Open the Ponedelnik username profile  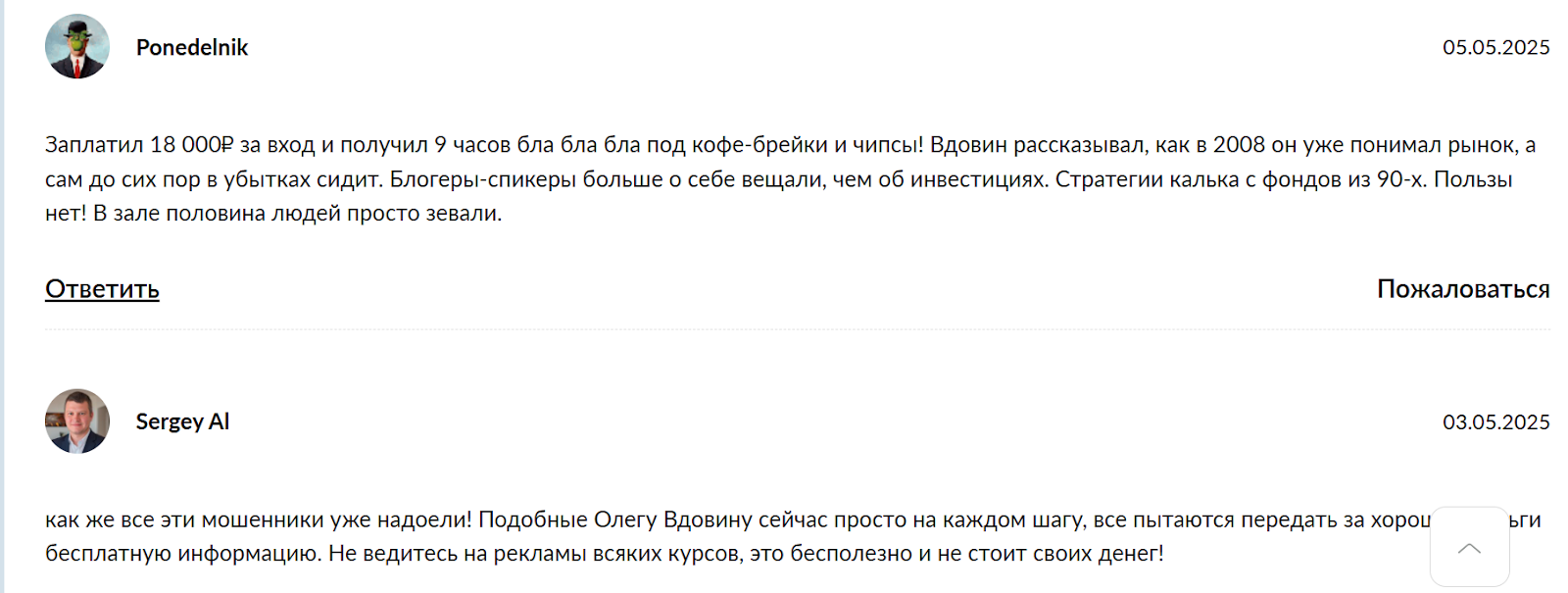click(x=192, y=47)
